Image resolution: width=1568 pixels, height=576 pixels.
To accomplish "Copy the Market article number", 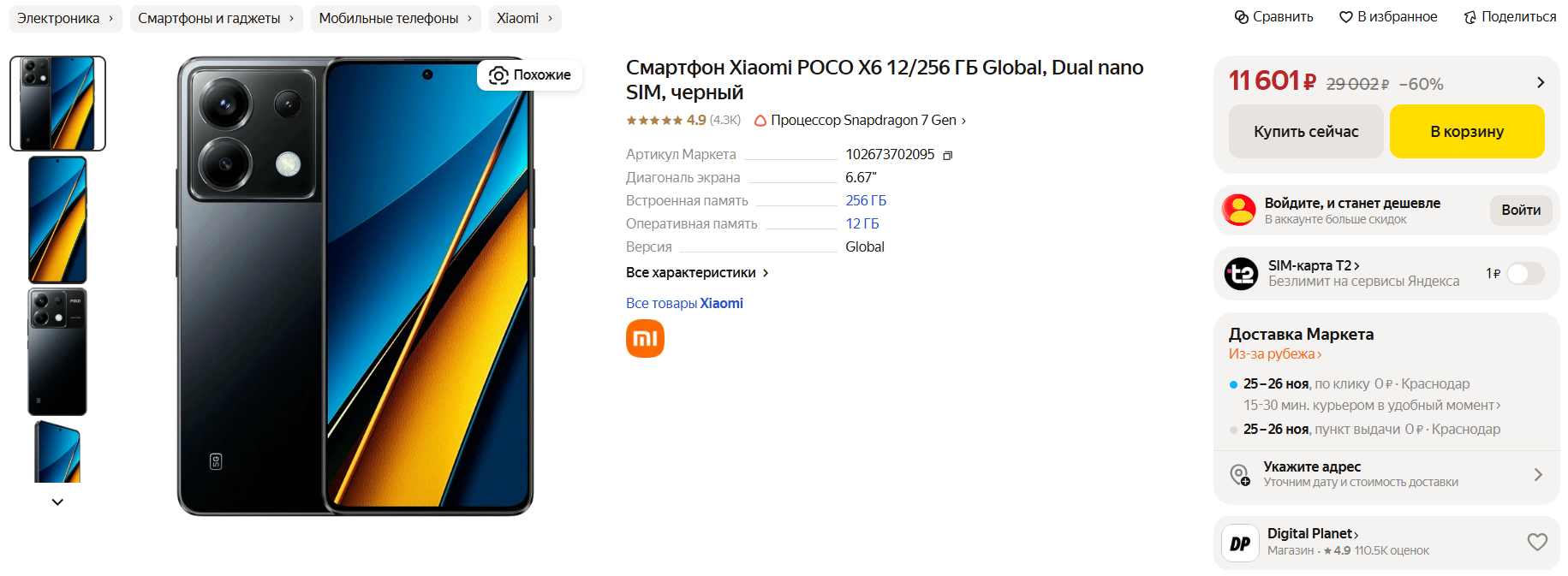I will (x=948, y=155).
